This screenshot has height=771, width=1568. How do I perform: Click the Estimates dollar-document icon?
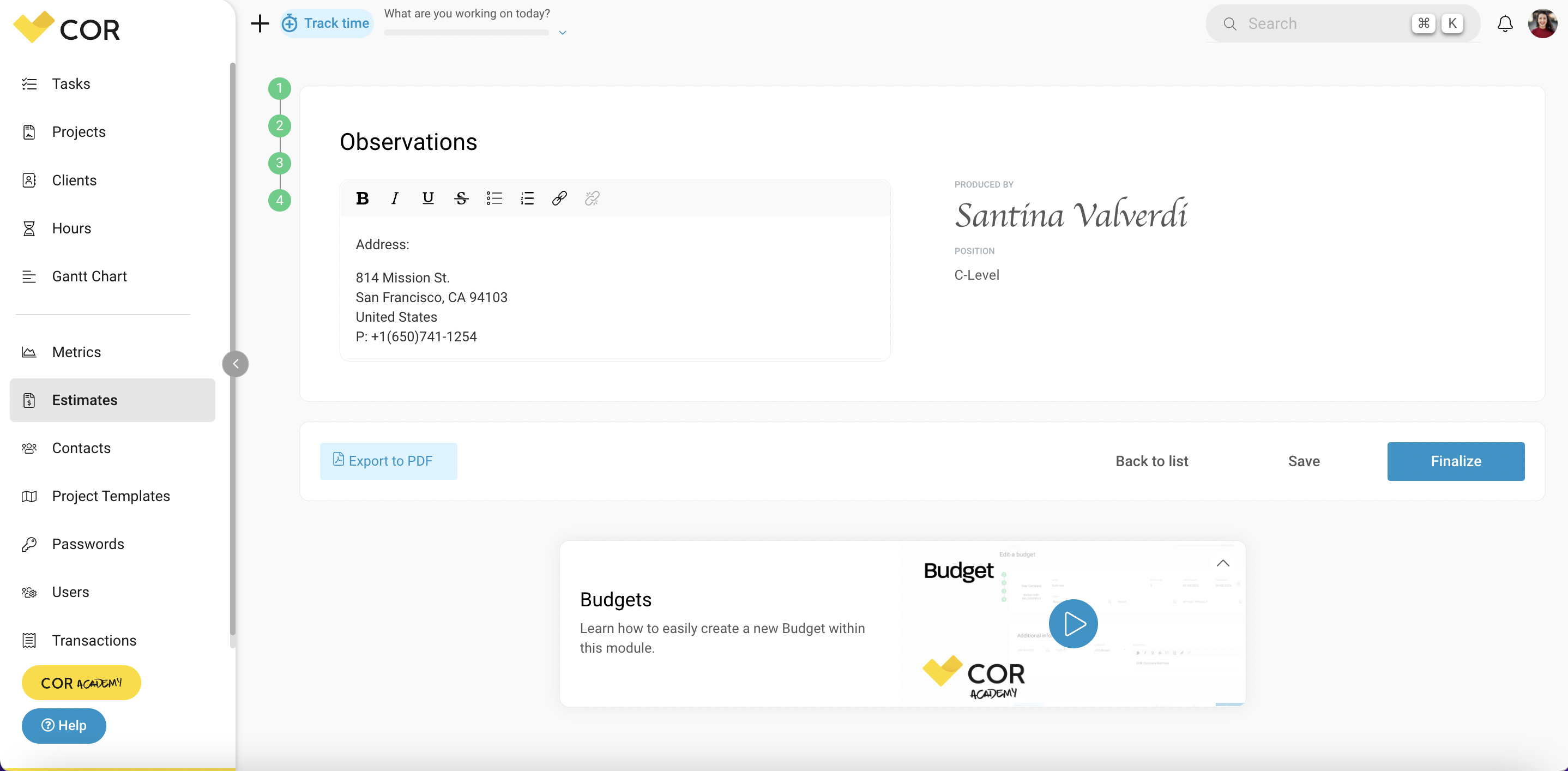(x=29, y=400)
